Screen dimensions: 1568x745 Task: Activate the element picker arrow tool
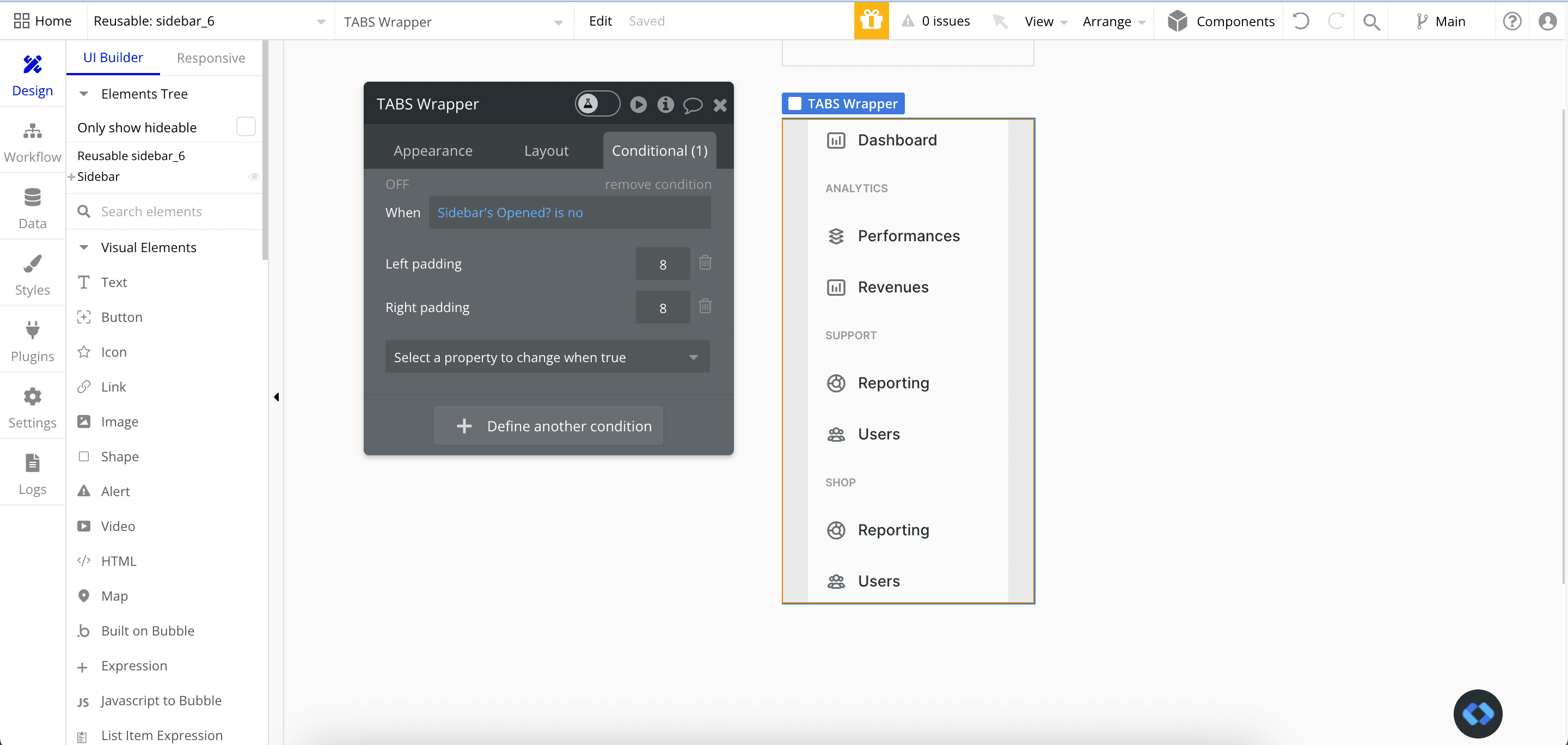click(999, 21)
